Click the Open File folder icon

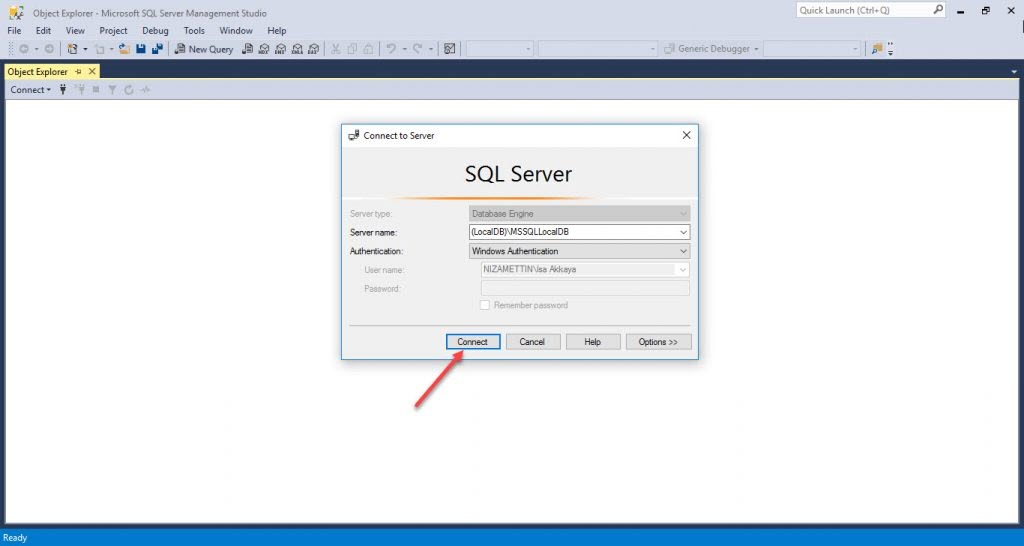click(x=125, y=49)
